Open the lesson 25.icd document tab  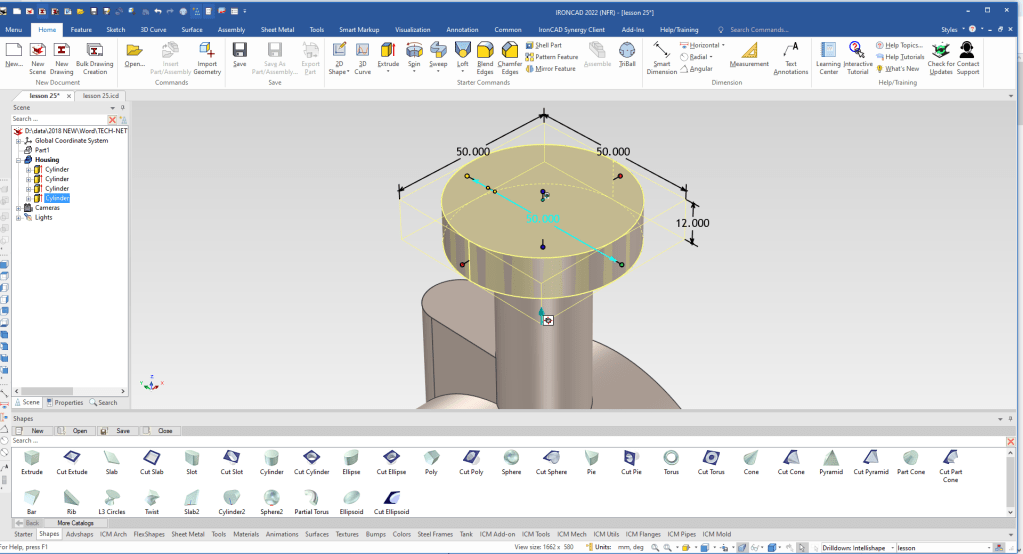click(99, 95)
